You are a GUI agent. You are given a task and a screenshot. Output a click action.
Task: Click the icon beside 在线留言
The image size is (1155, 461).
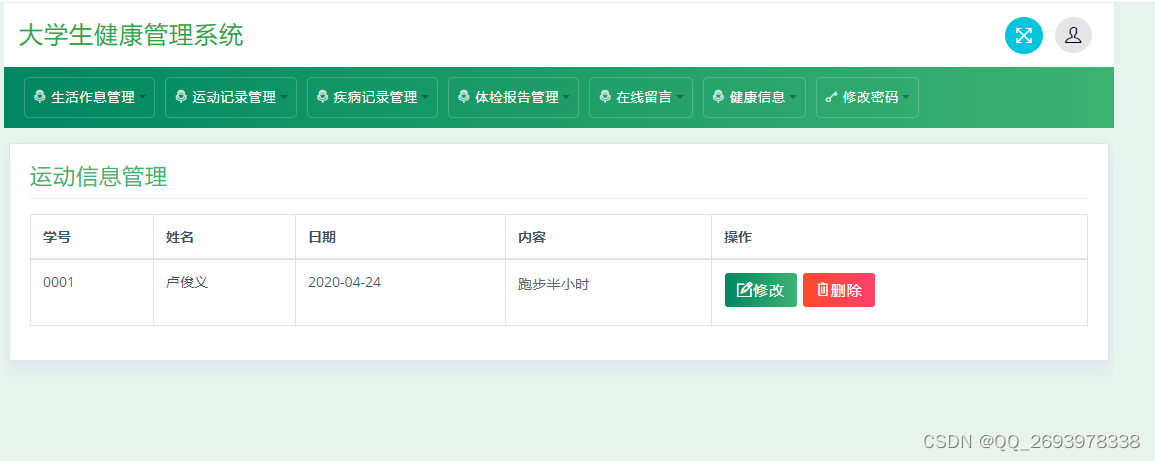tap(605, 96)
